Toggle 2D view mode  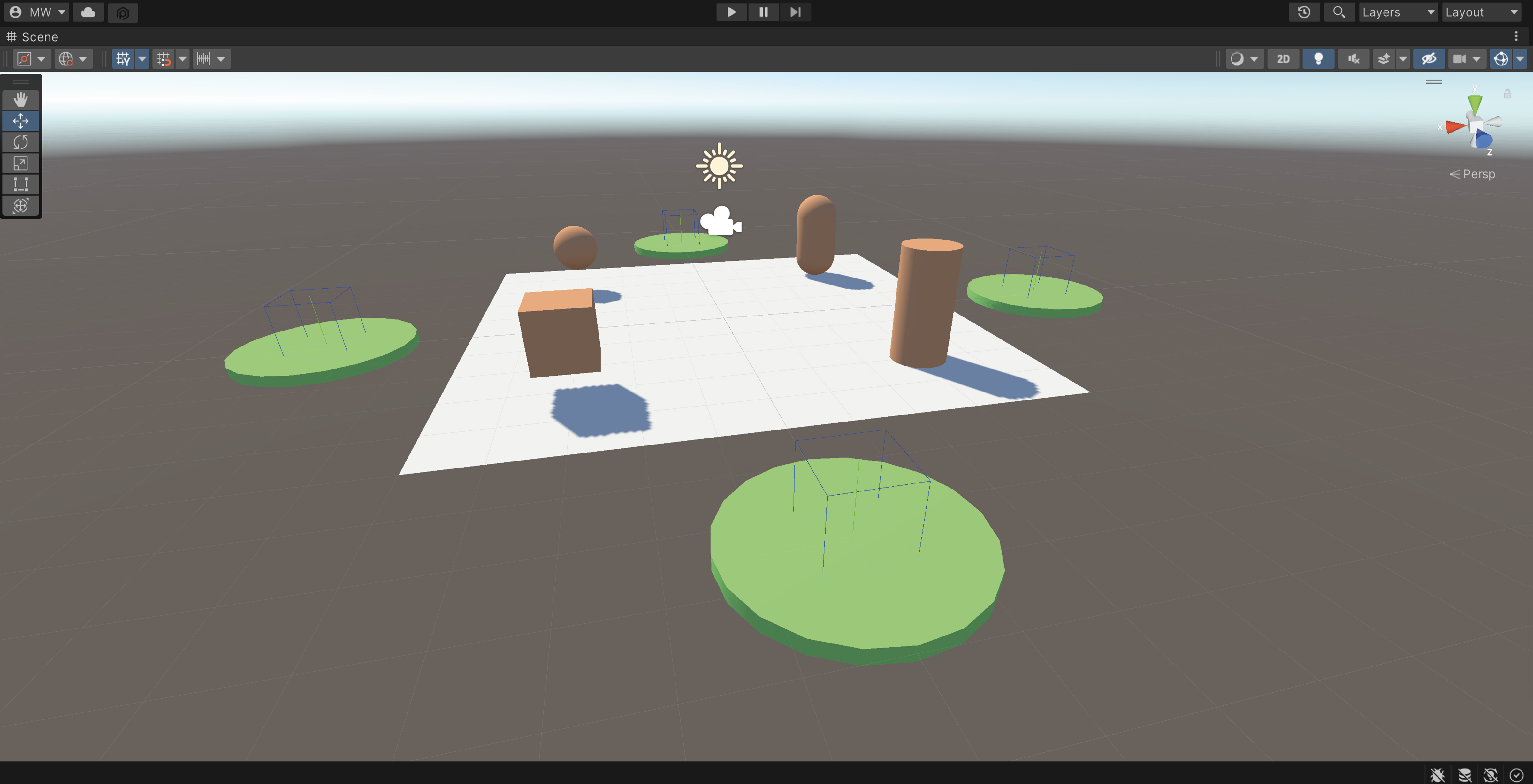point(1283,59)
